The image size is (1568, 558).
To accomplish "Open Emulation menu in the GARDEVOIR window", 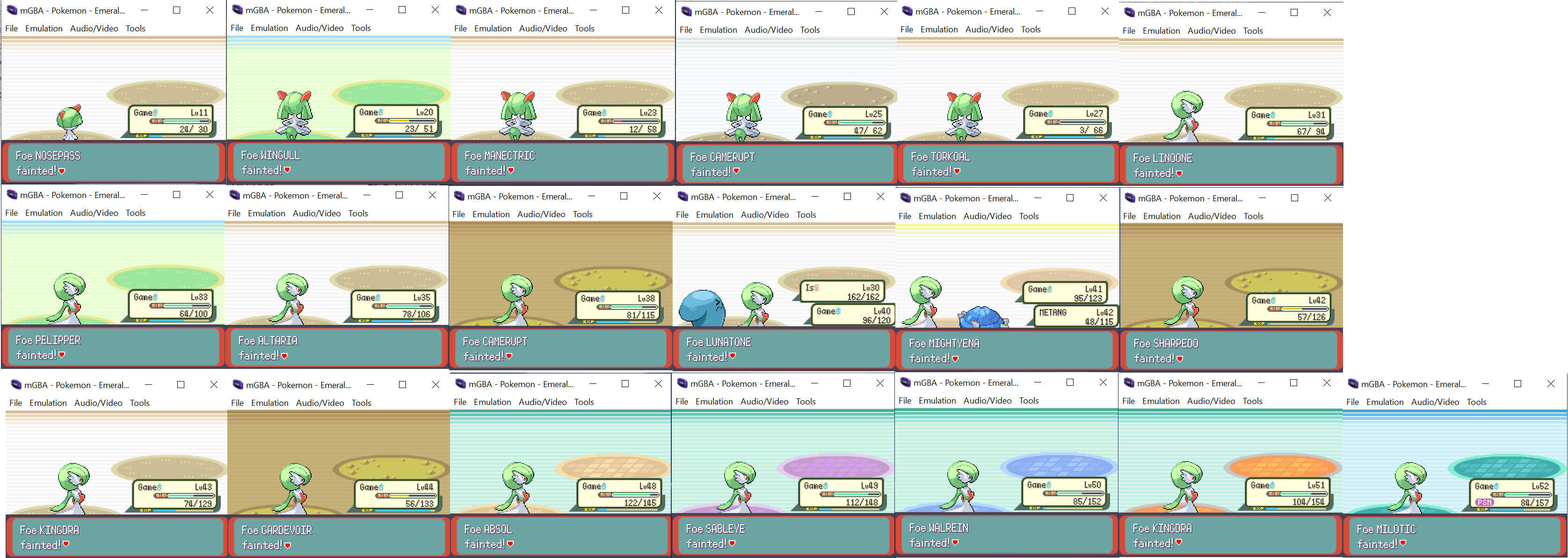I will tap(269, 403).
